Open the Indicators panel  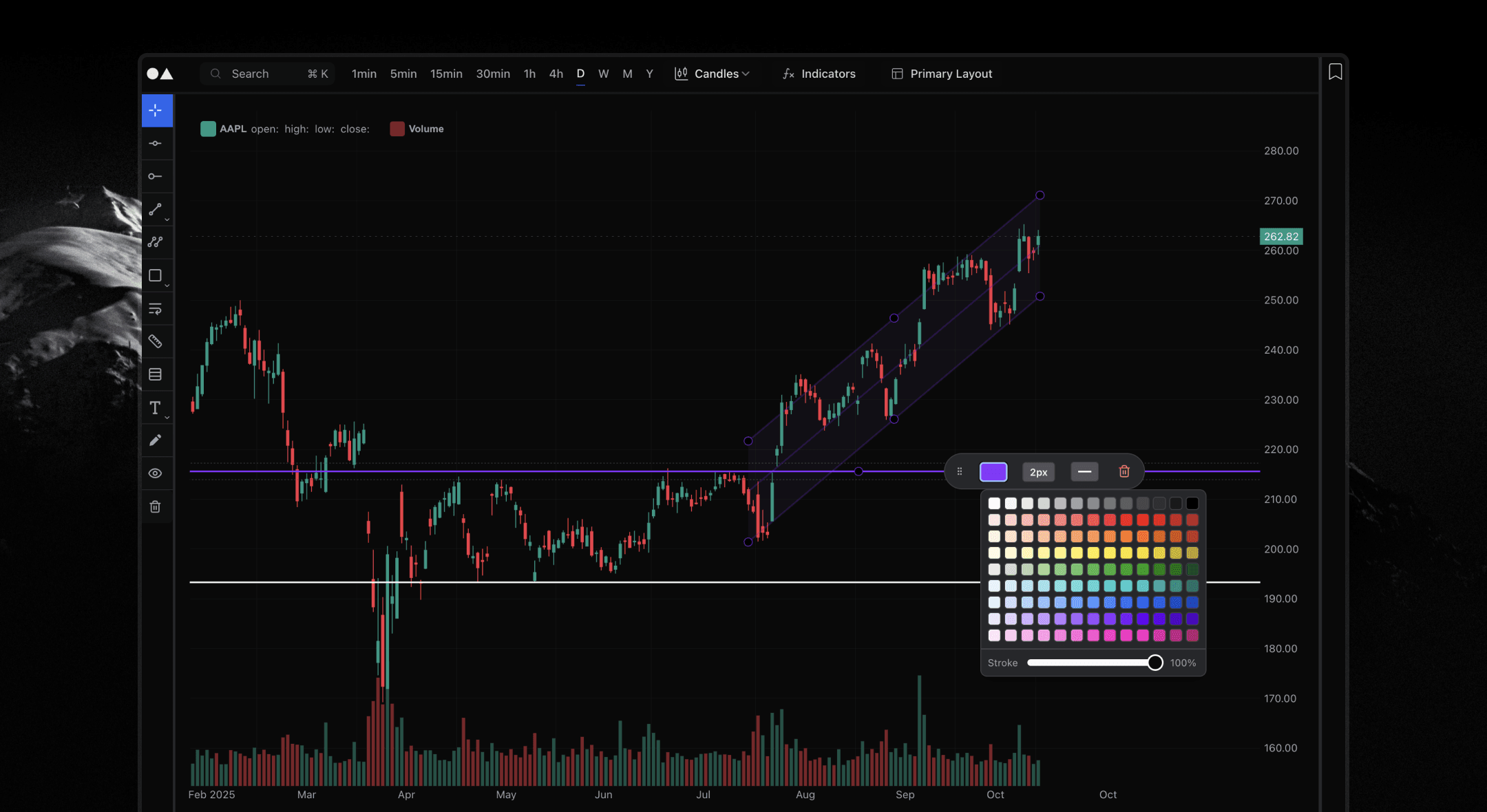pos(819,74)
